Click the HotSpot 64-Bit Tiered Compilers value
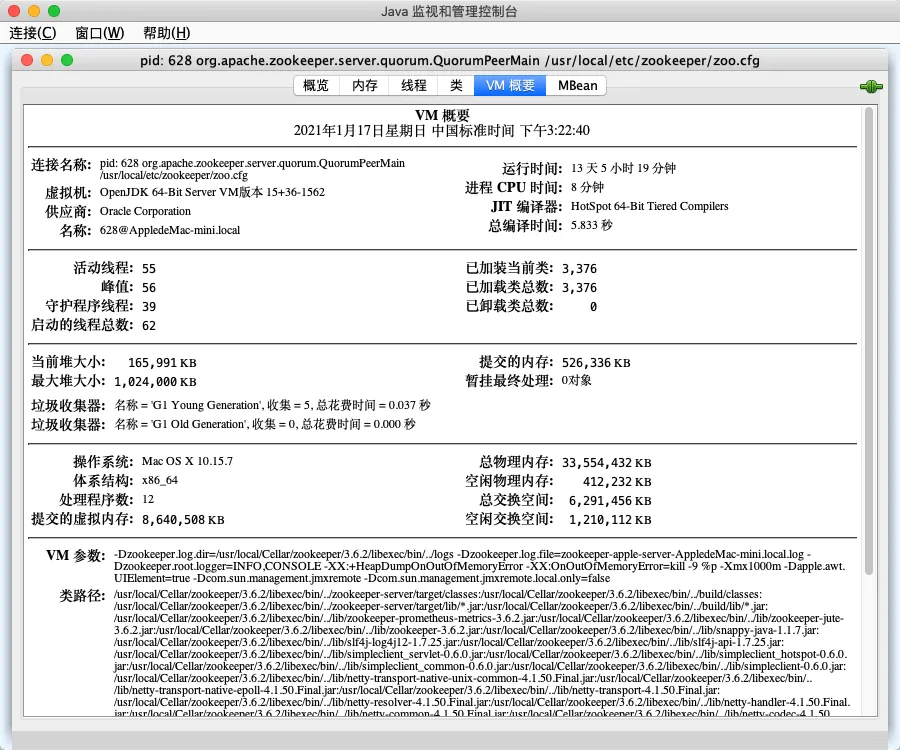Screen dimensions: 900x750 click(x=650, y=206)
